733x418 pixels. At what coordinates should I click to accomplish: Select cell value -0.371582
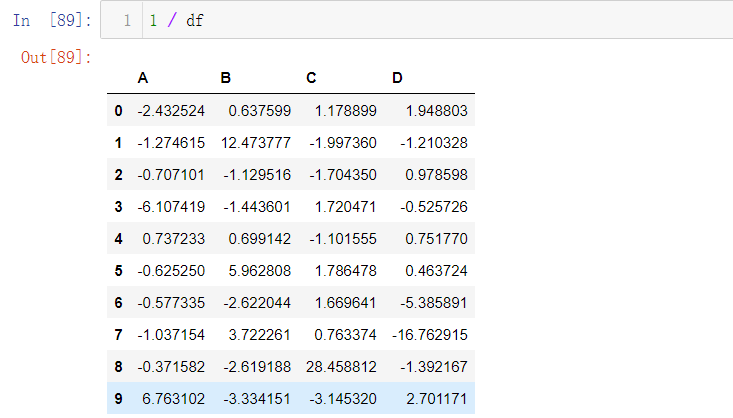(171, 367)
